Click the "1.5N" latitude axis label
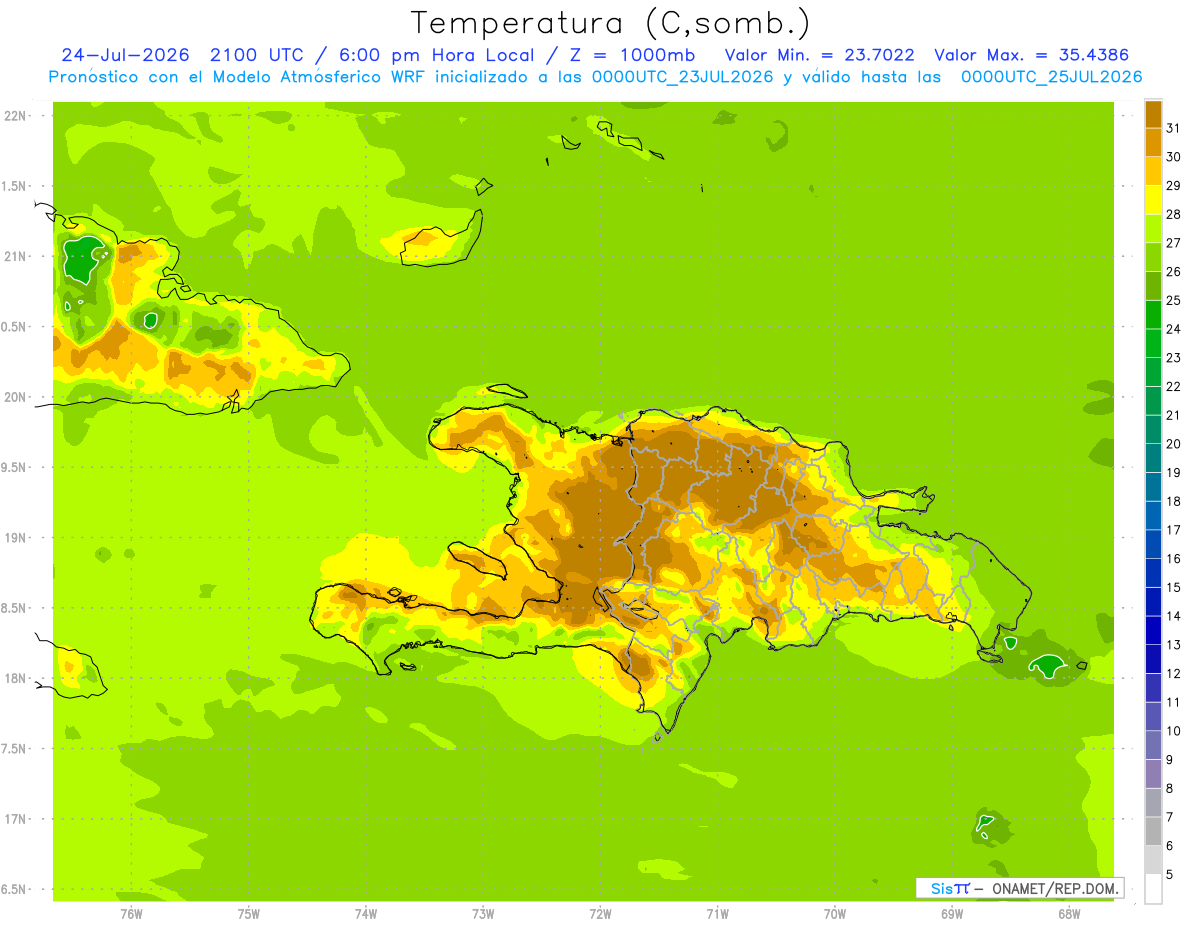Viewport: 1200px width, 927px height. click(x=13, y=186)
